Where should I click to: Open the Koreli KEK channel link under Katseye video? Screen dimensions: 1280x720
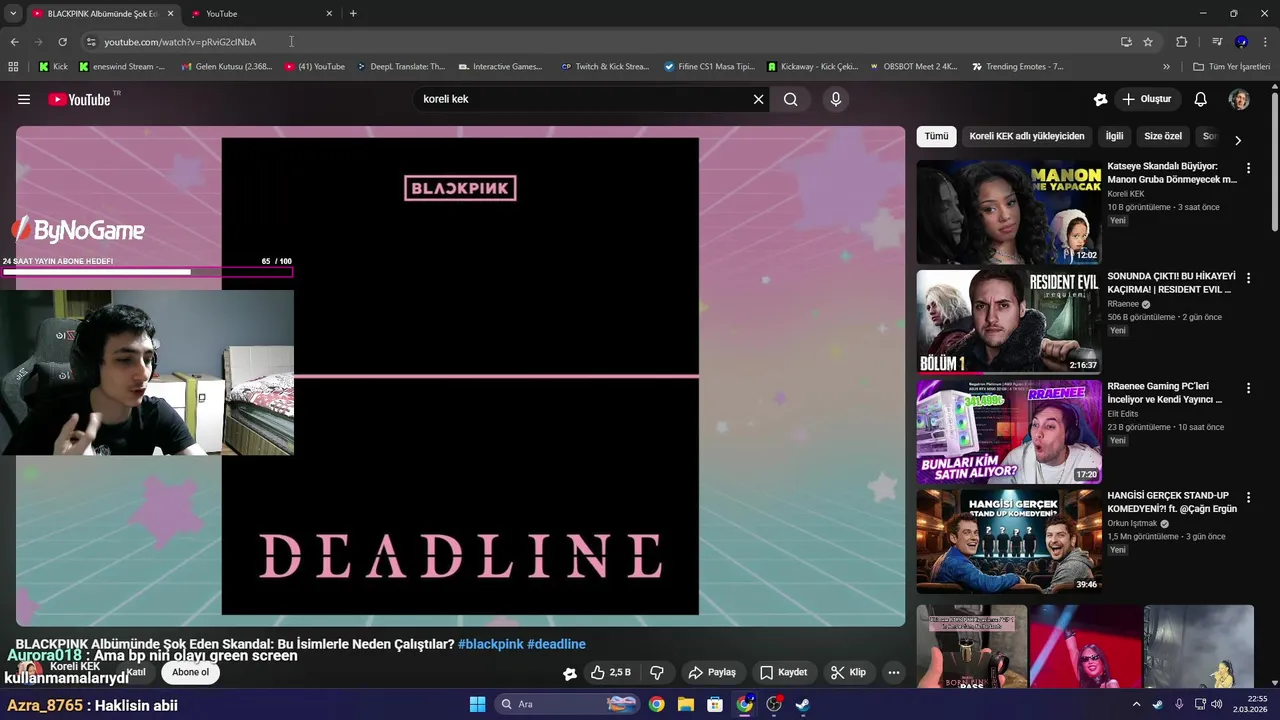click(1126, 194)
